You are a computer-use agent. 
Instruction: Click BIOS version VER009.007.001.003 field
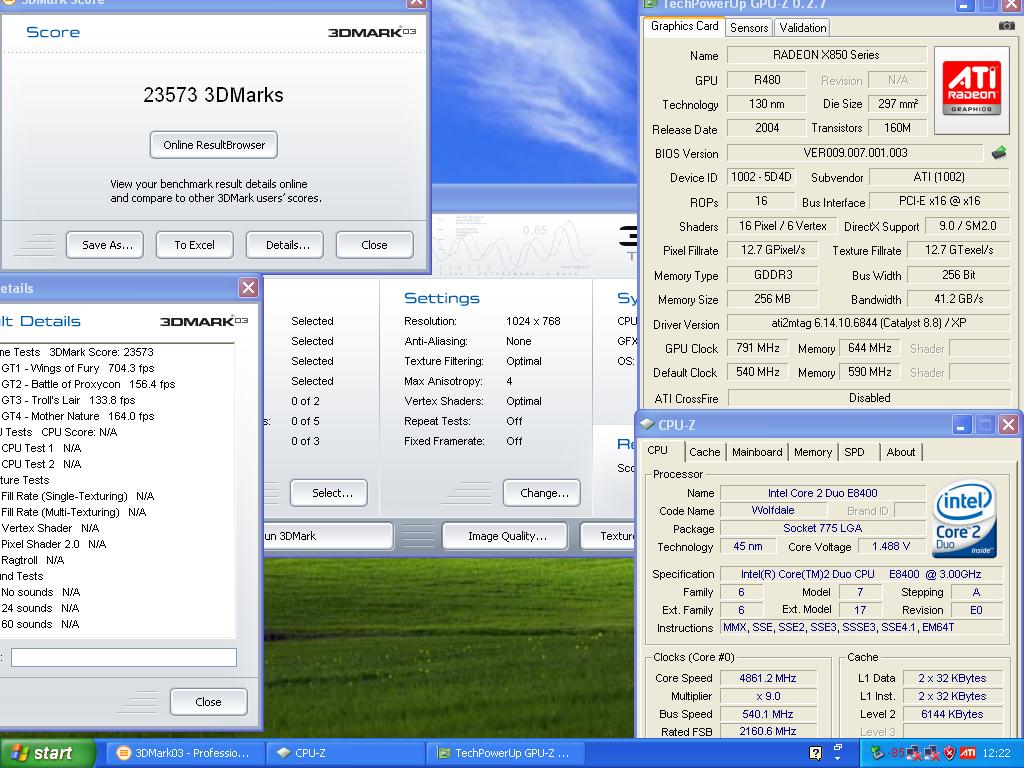coord(855,153)
